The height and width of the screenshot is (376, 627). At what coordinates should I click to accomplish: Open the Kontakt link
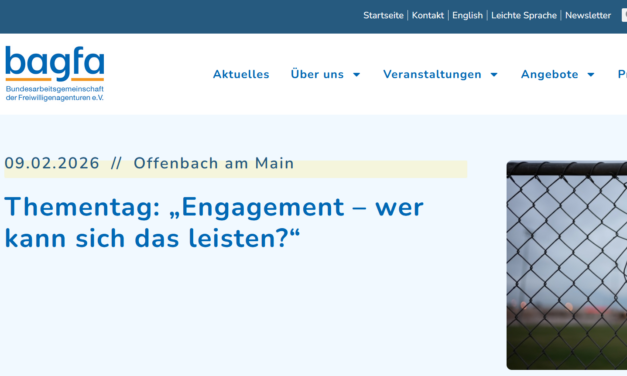[x=427, y=16]
